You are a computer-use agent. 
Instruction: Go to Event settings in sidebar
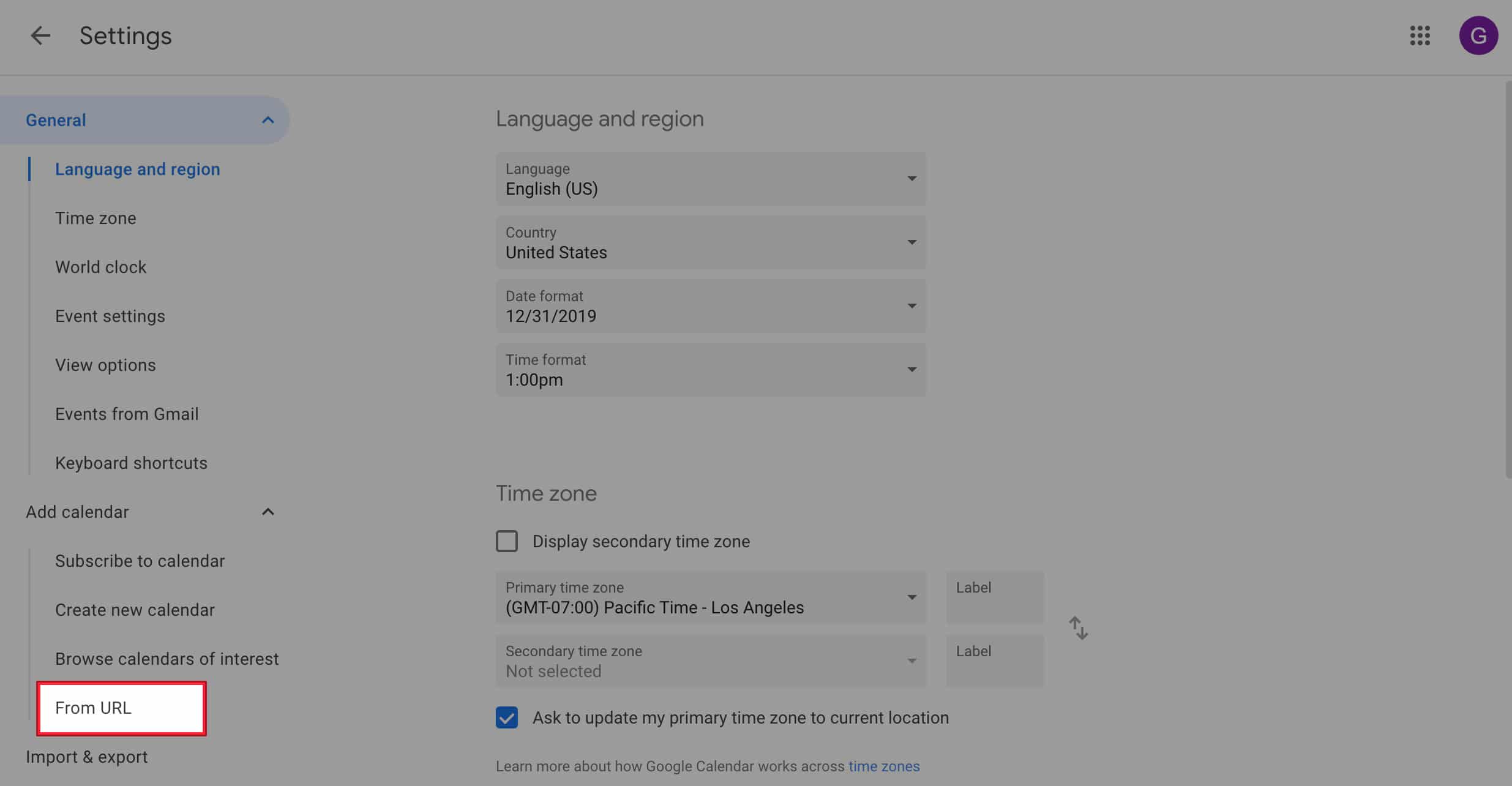point(110,316)
